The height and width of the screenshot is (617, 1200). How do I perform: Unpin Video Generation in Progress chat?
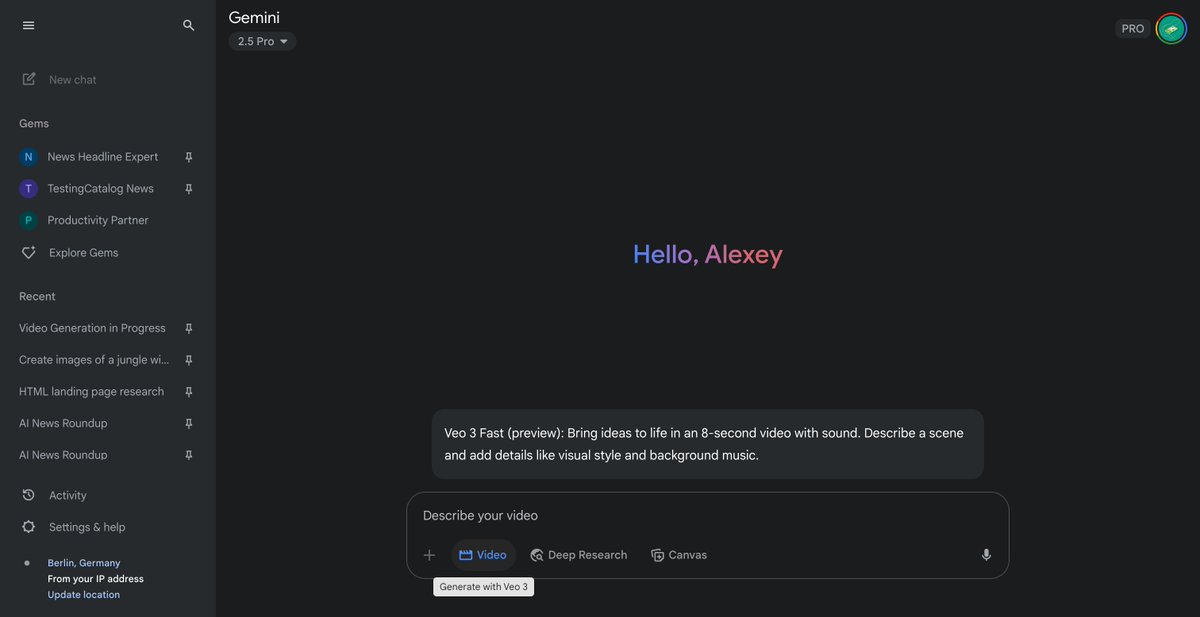point(189,328)
